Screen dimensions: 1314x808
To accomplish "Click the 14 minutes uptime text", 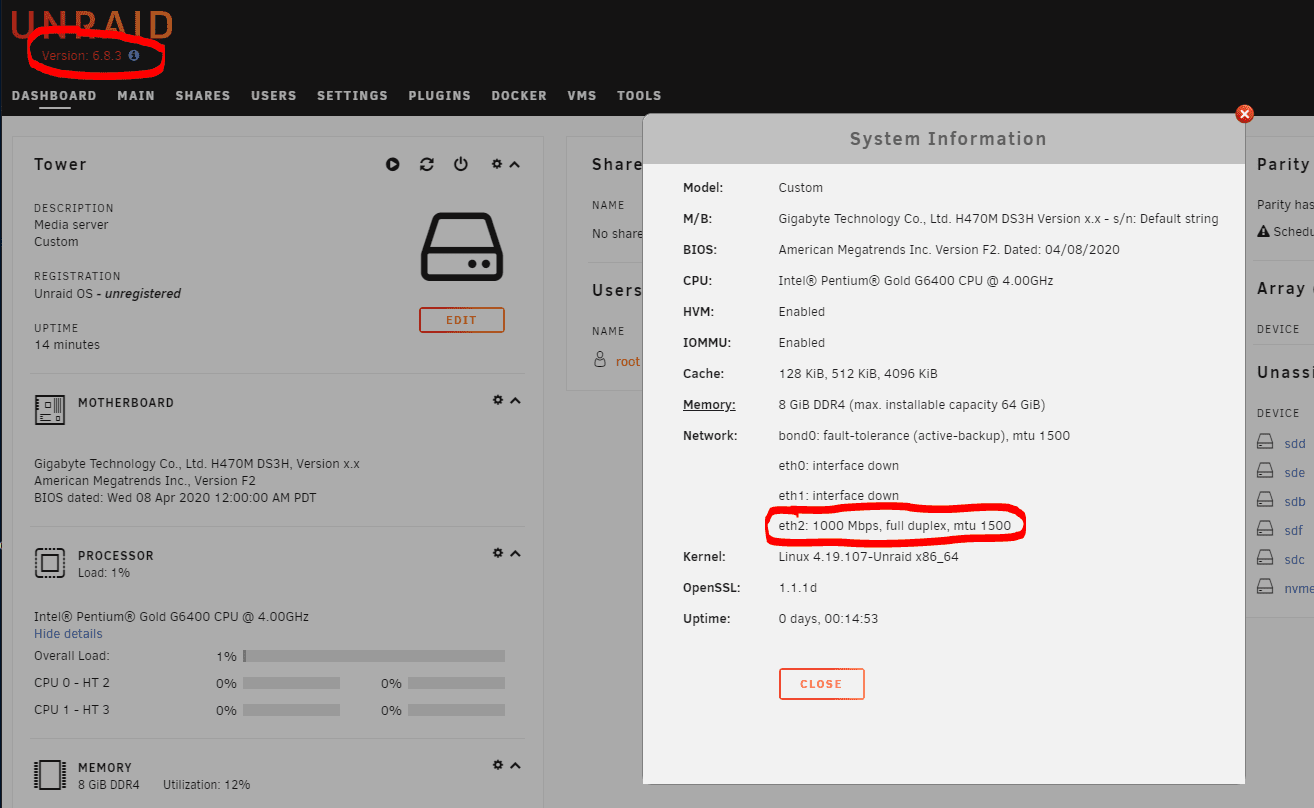I will (x=67, y=345).
